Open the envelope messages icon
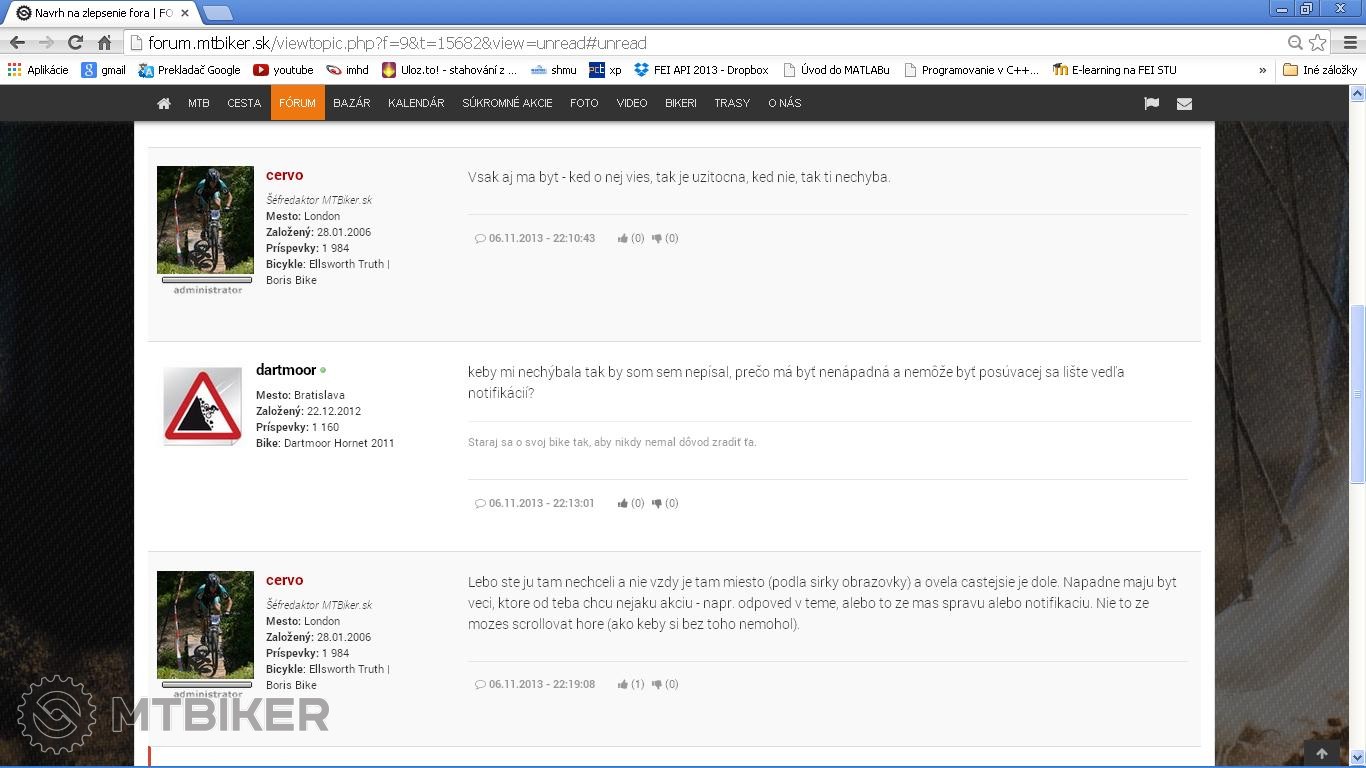Viewport: 1366px width, 768px height. pos(1184,103)
